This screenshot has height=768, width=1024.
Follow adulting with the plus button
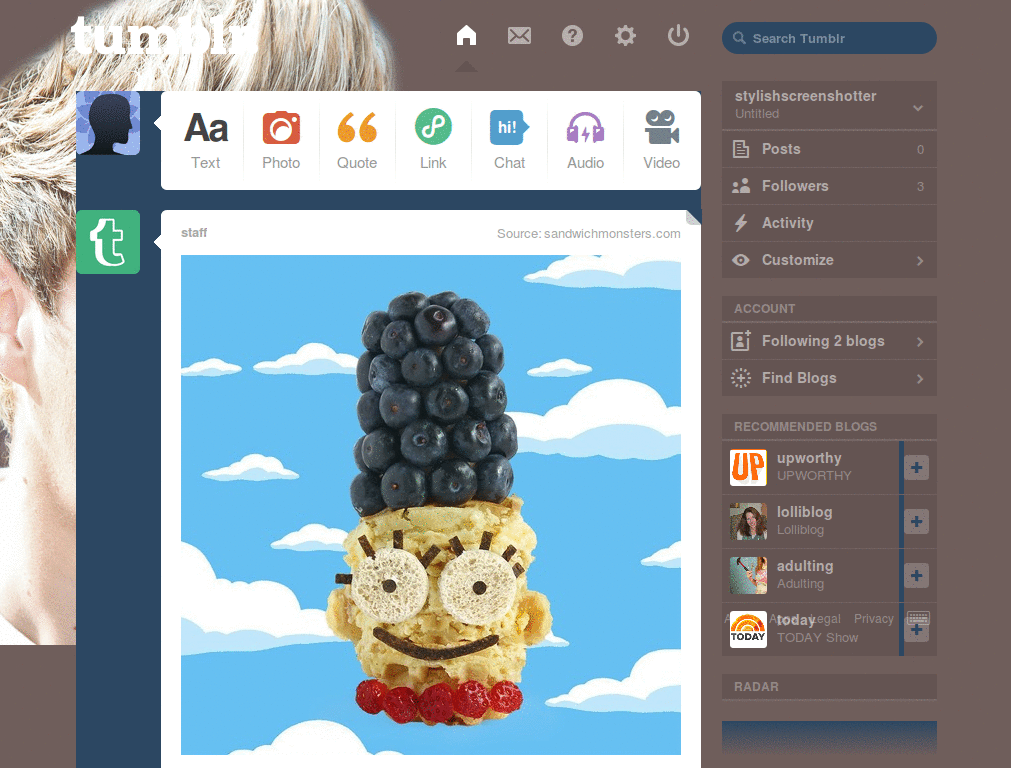point(916,575)
